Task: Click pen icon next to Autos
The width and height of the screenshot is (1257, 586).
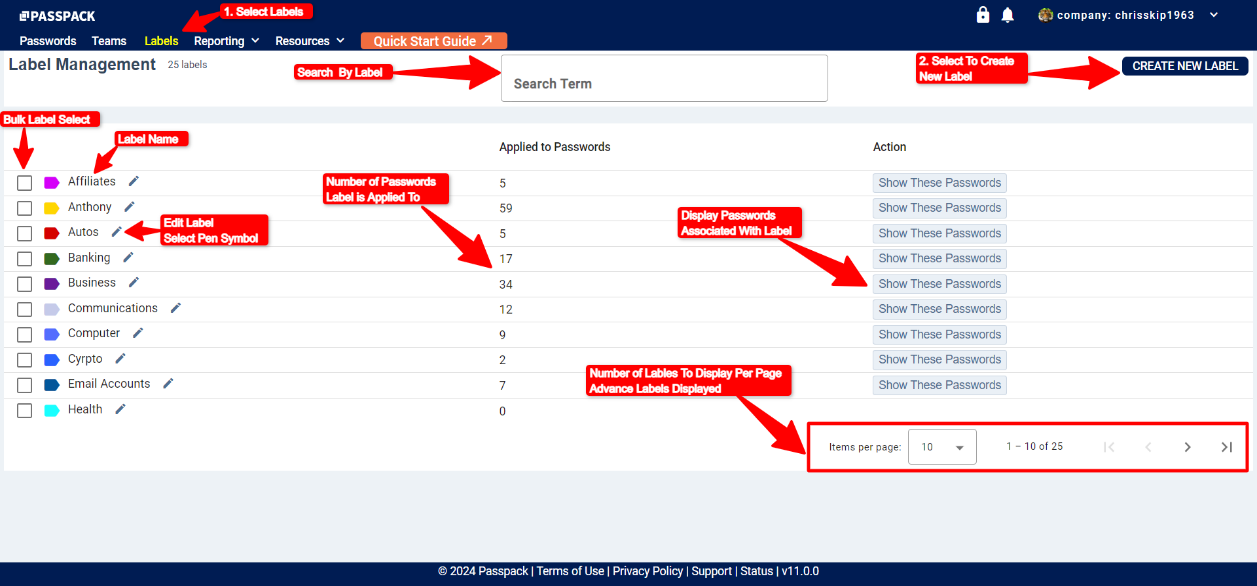Action: tap(116, 232)
